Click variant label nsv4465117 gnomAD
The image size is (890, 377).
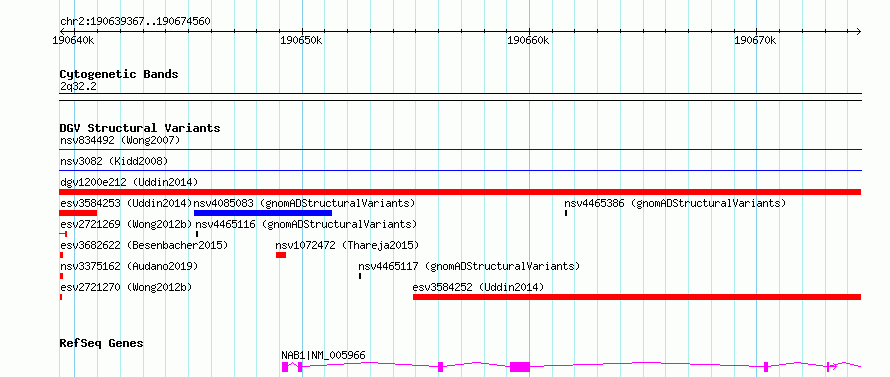(469, 266)
